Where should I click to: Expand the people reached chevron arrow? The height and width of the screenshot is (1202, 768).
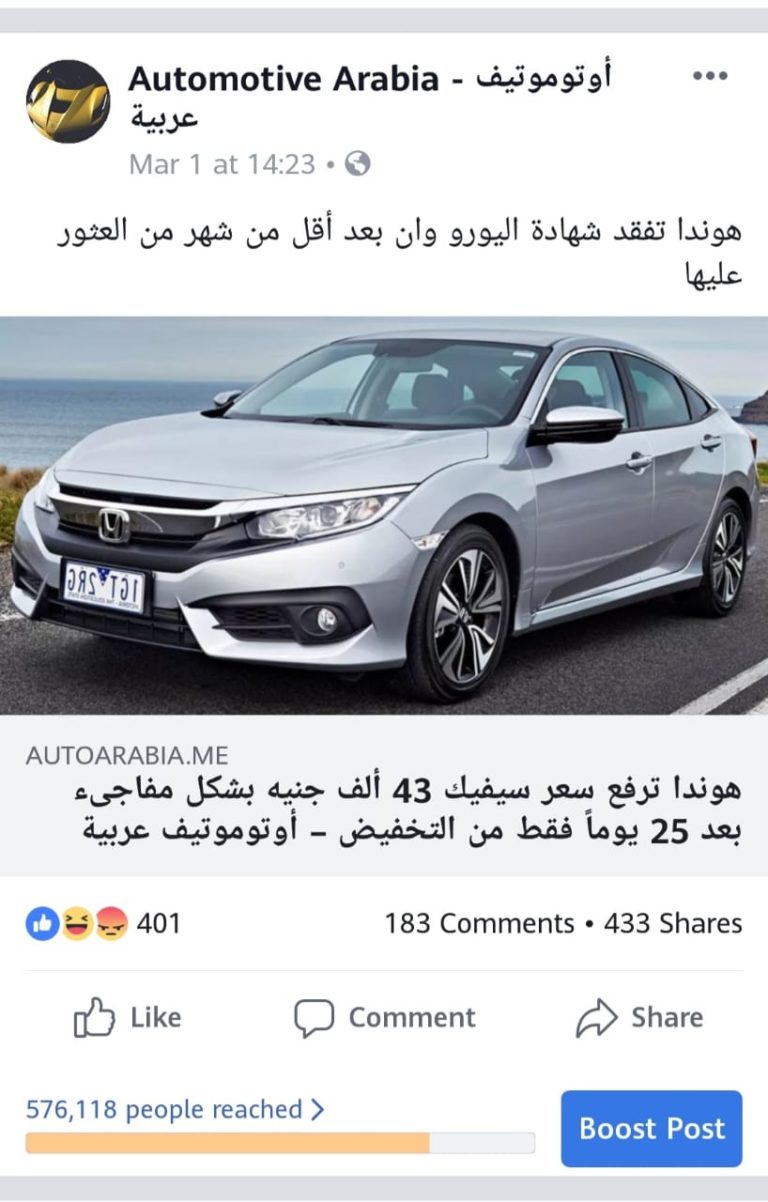coord(318,1109)
